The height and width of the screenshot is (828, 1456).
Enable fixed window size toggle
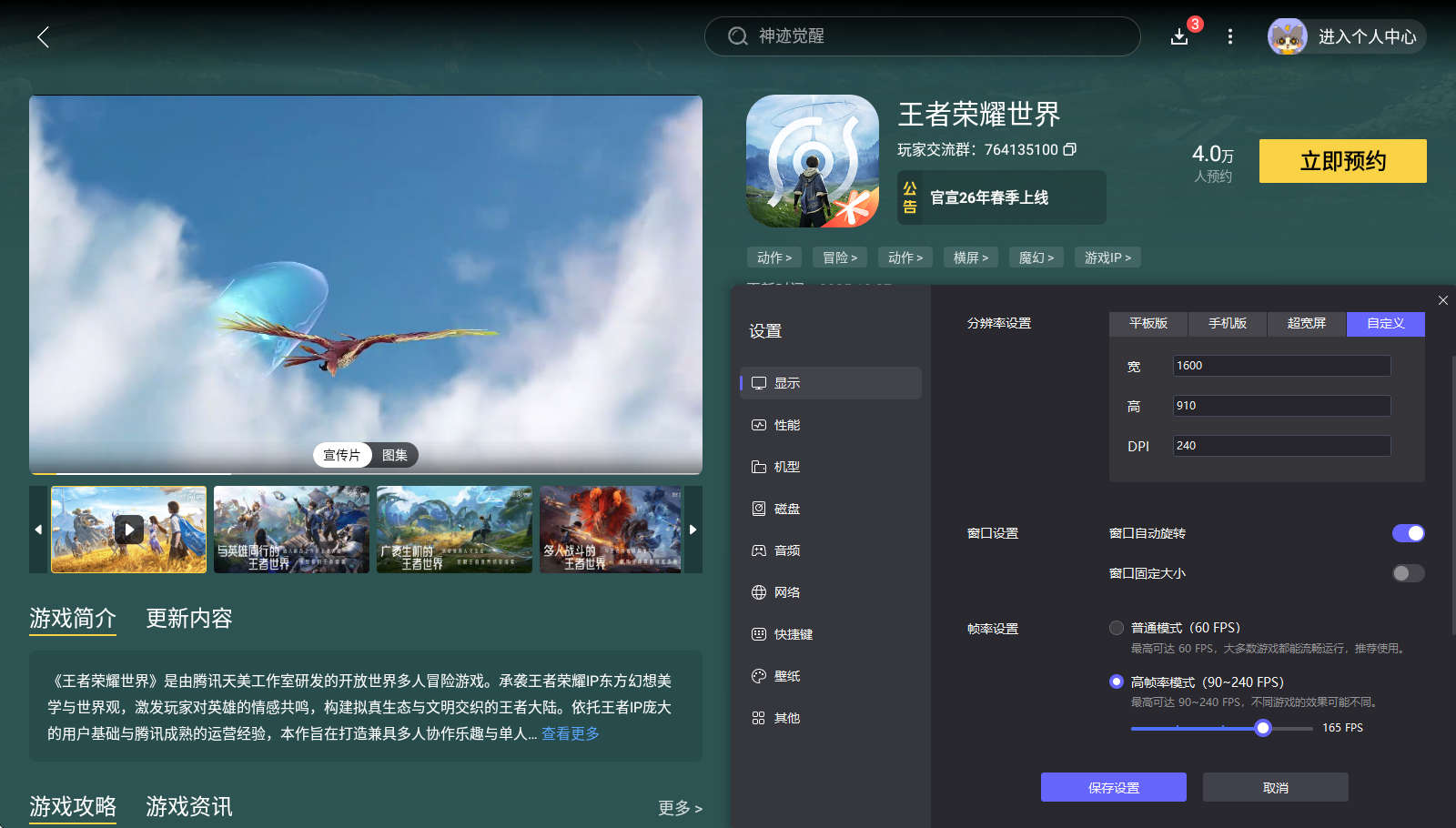click(x=1408, y=573)
